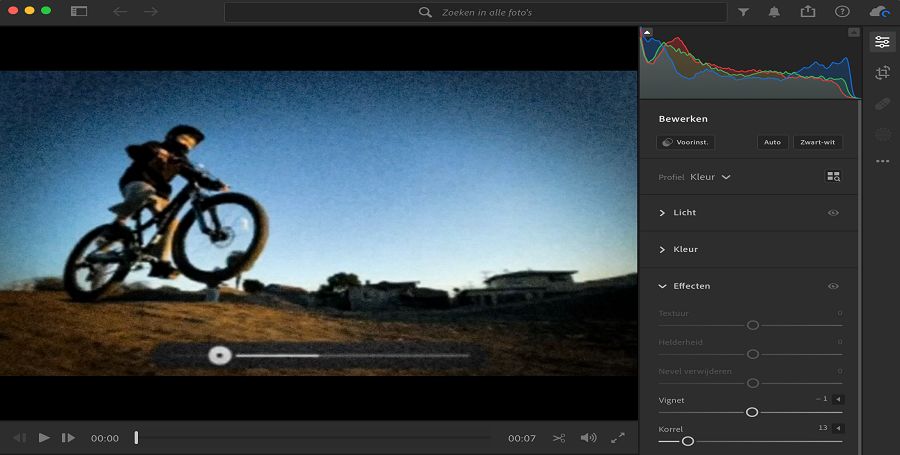Expand Vignet options triangle
Viewport: 900px width, 455px height.
tap(838, 399)
